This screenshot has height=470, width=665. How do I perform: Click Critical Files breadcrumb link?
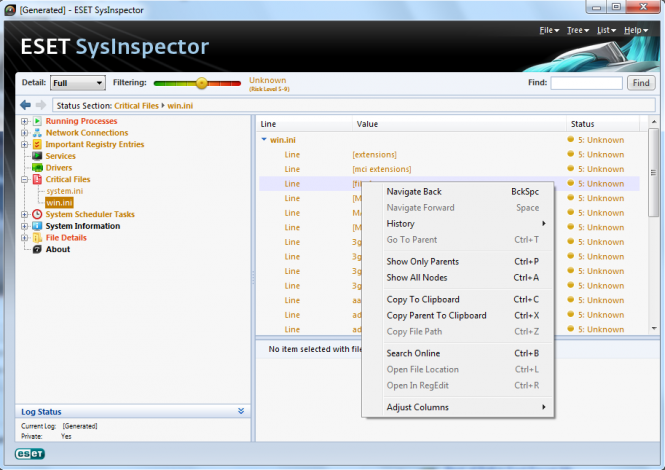coord(136,106)
